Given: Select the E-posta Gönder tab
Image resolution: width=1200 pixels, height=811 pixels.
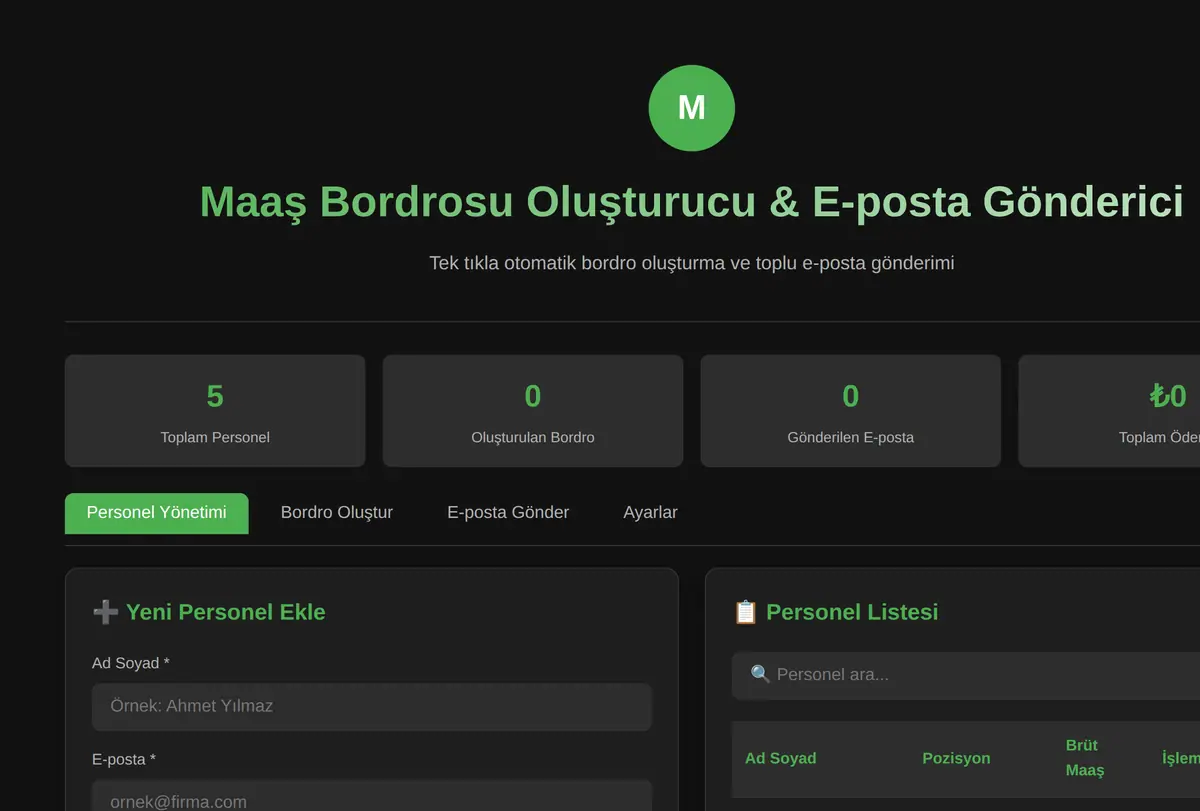Looking at the screenshot, I should coord(508,513).
